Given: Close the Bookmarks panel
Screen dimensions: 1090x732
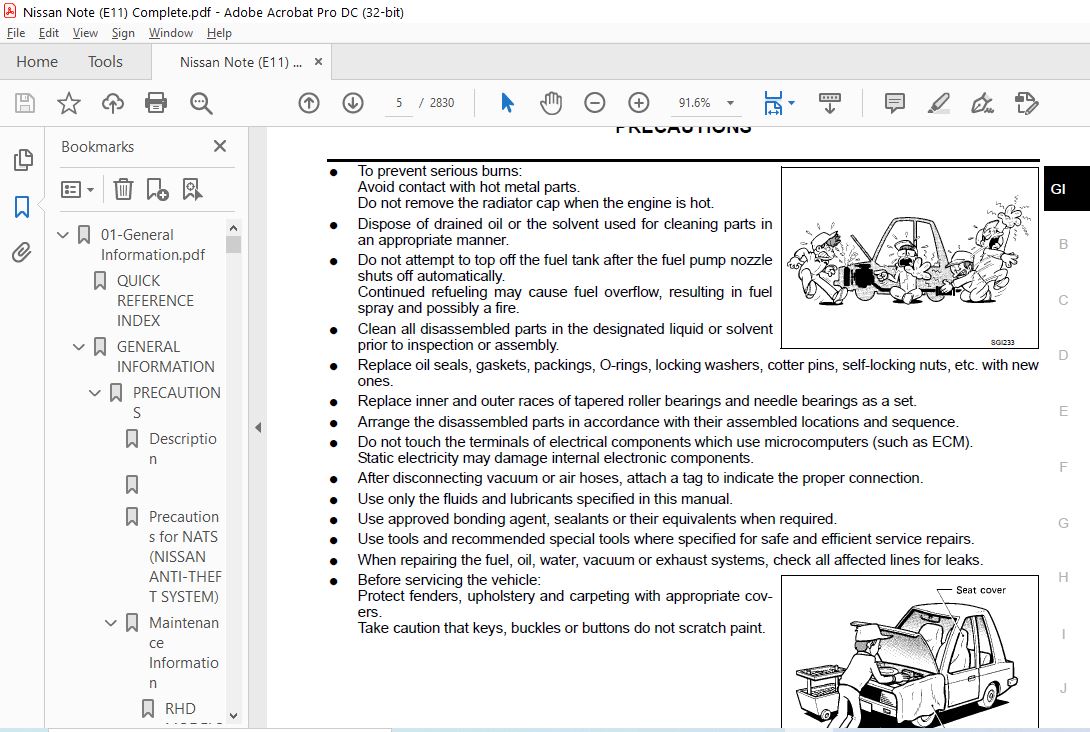Looking at the screenshot, I should [220, 146].
